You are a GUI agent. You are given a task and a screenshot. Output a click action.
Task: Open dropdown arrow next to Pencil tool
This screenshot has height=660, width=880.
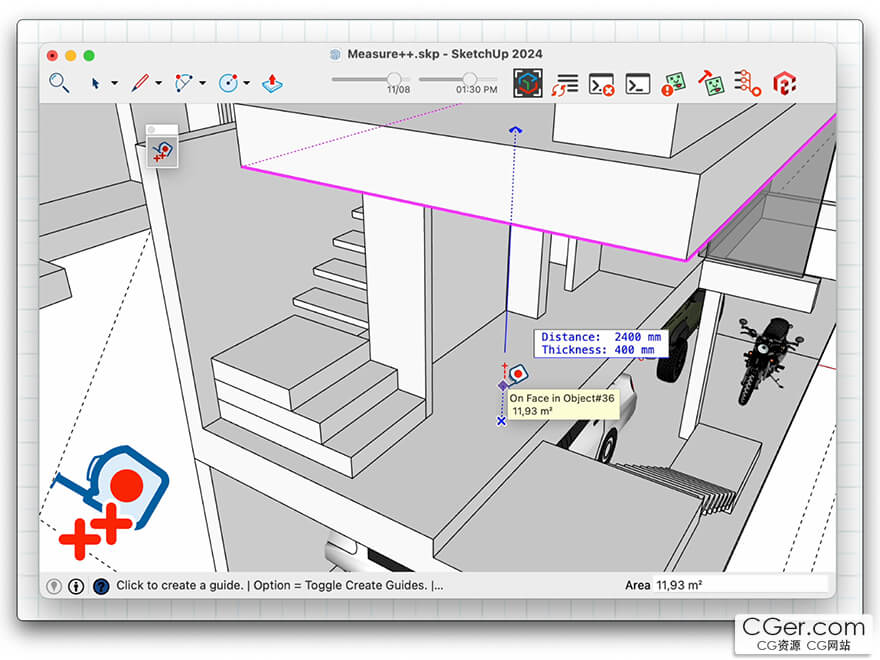click(x=158, y=84)
